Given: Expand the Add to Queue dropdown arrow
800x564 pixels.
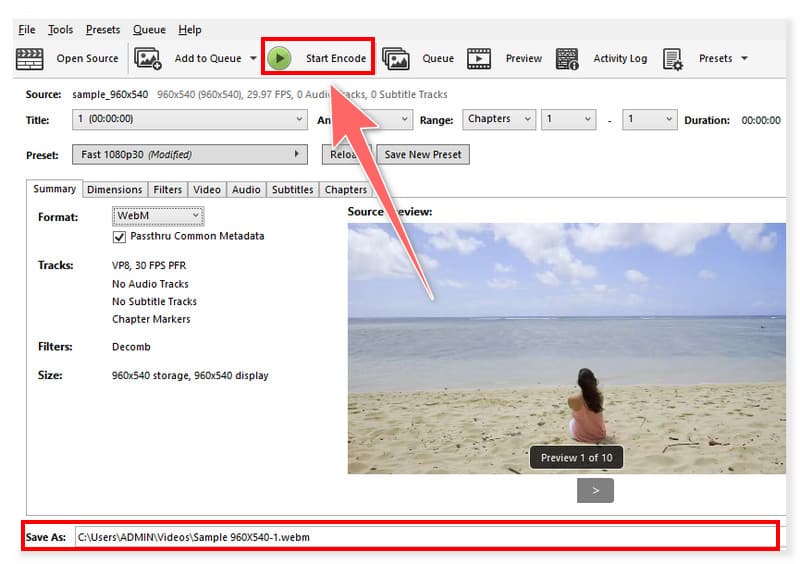Looking at the screenshot, I should click(253, 59).
